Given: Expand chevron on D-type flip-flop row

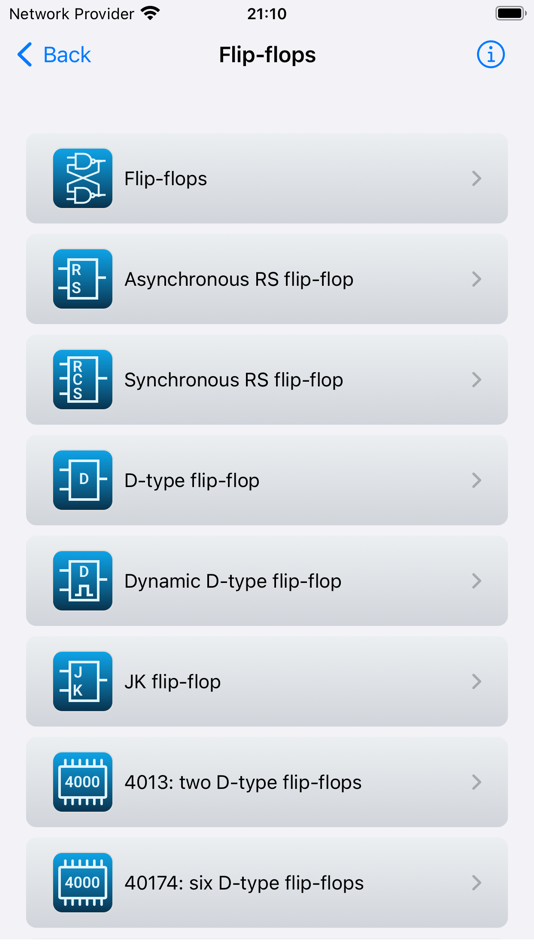Looking at the screenshot, I should [477, 480].
